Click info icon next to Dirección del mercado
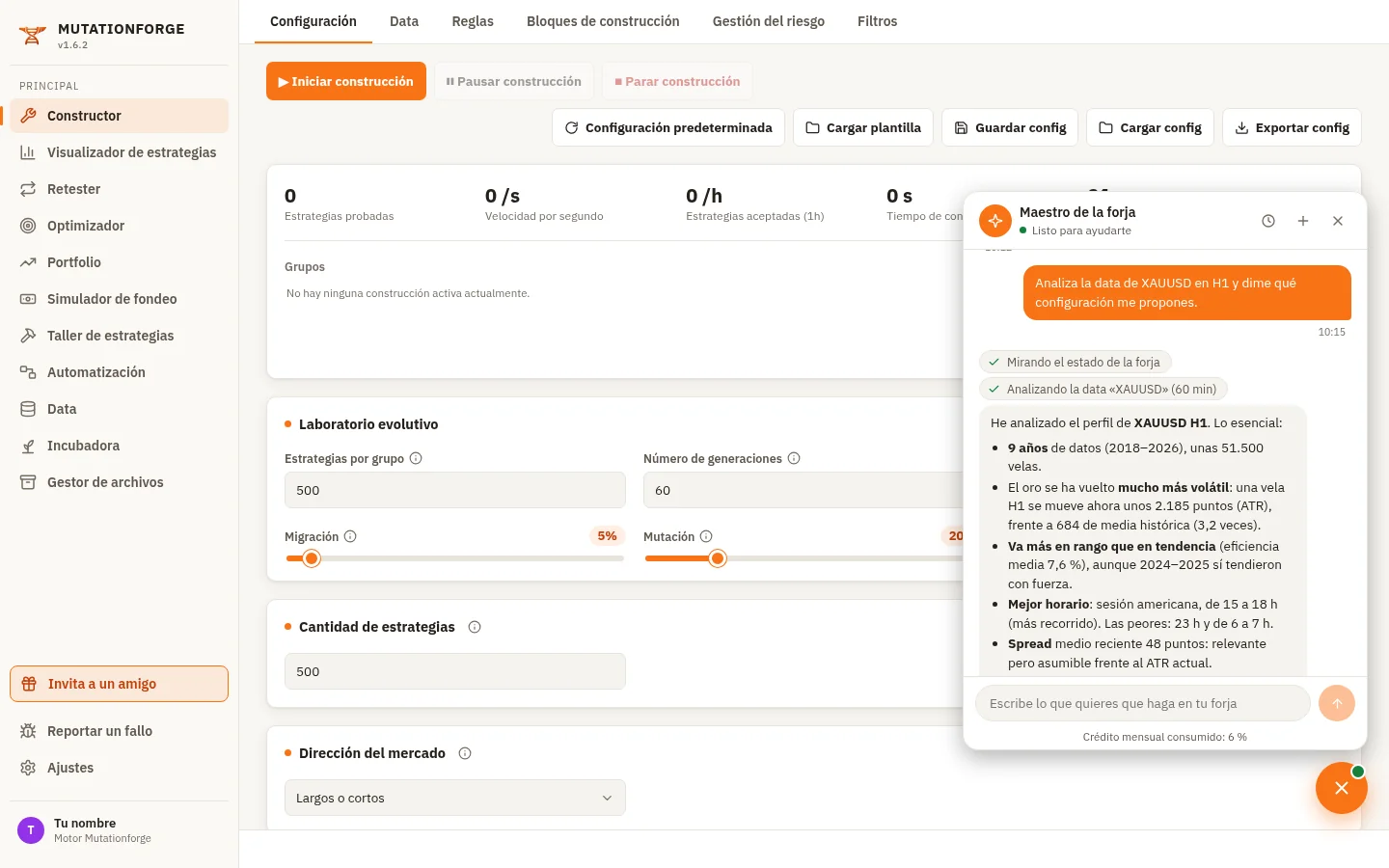The width and height of the screenshot is (1389, 868). click(465, 753)
